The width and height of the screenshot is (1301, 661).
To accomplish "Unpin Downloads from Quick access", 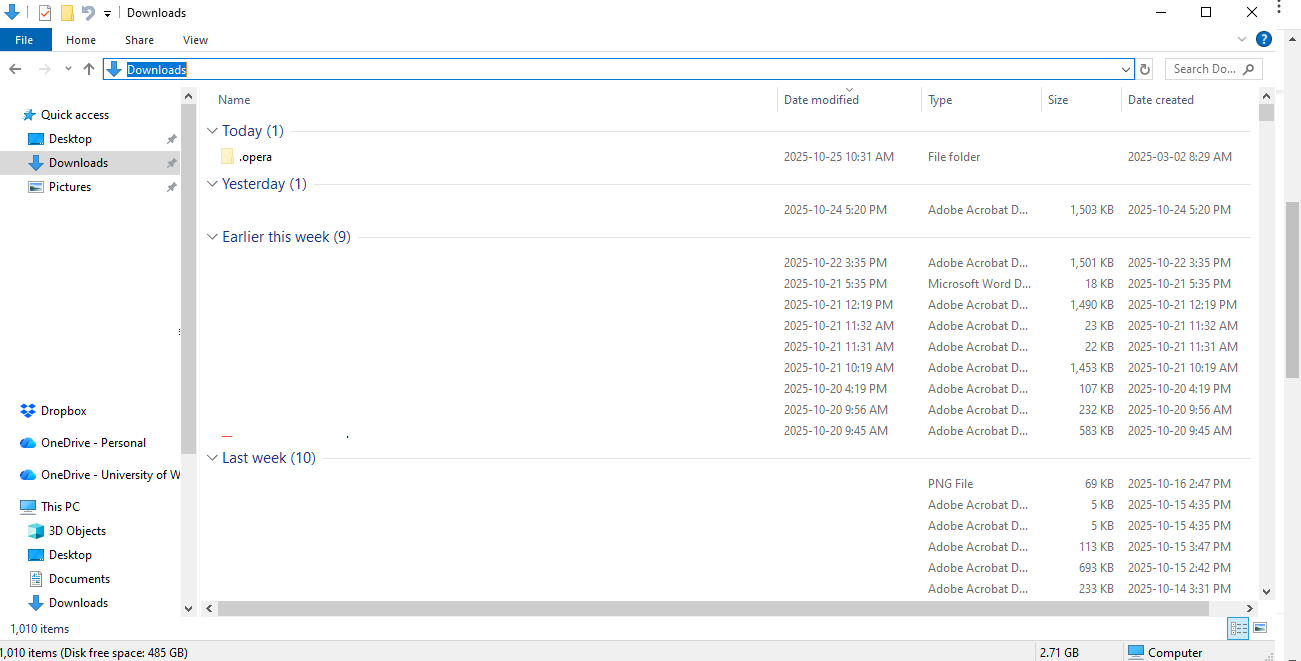I will [x=171, y=162].
